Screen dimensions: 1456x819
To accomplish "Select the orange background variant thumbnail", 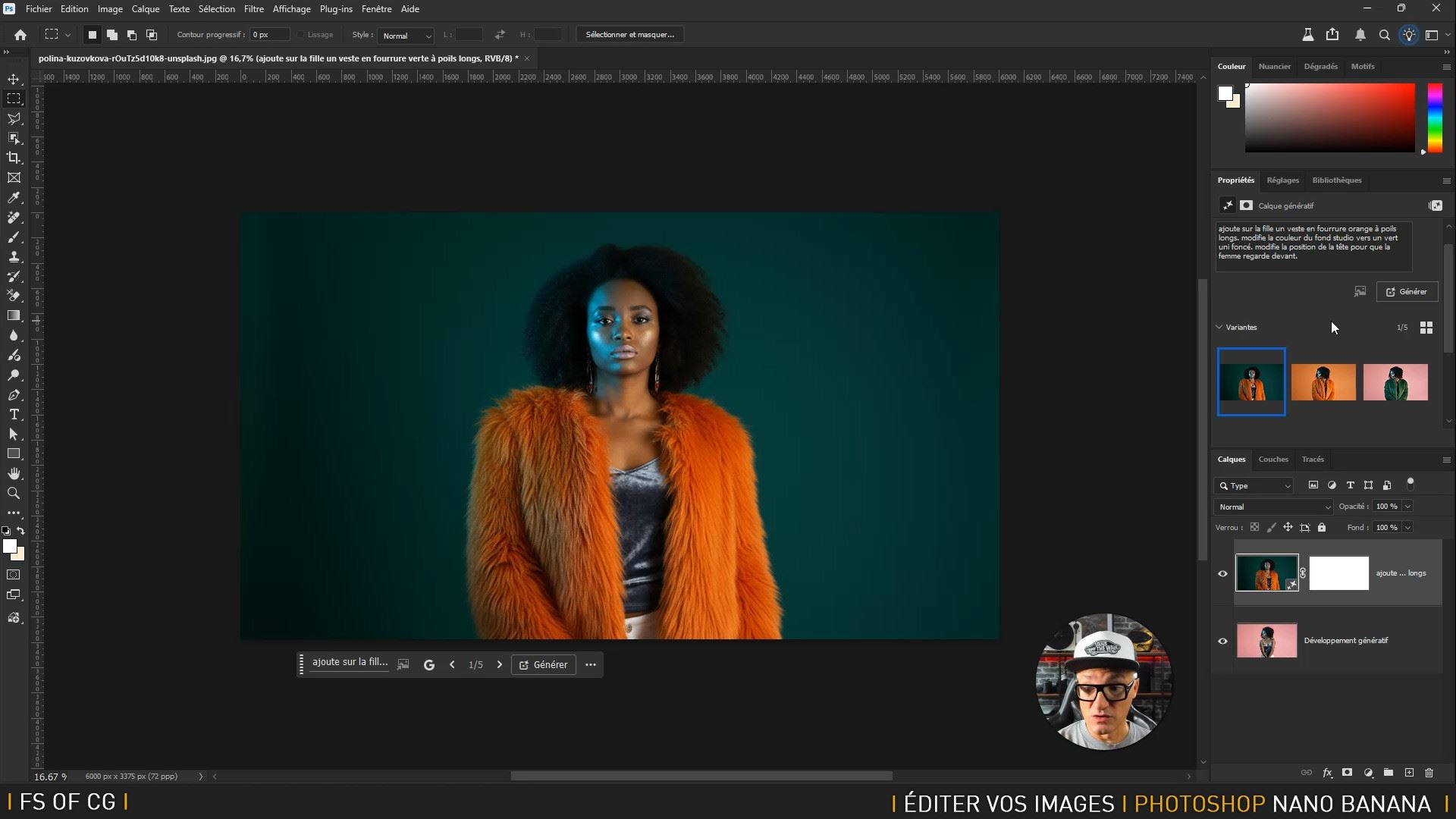I will coord(1323,382).
